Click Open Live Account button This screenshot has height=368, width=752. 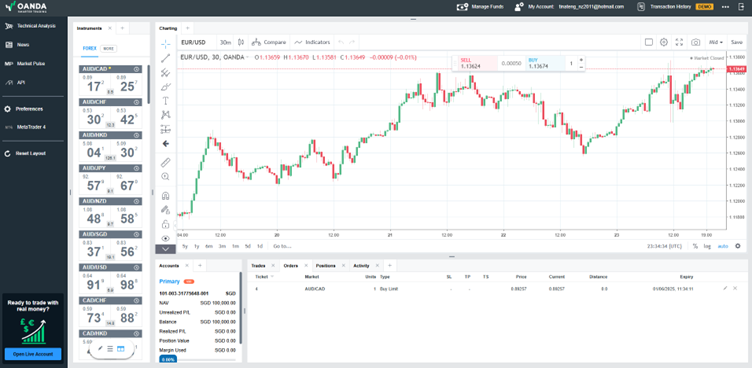(33, 354)
